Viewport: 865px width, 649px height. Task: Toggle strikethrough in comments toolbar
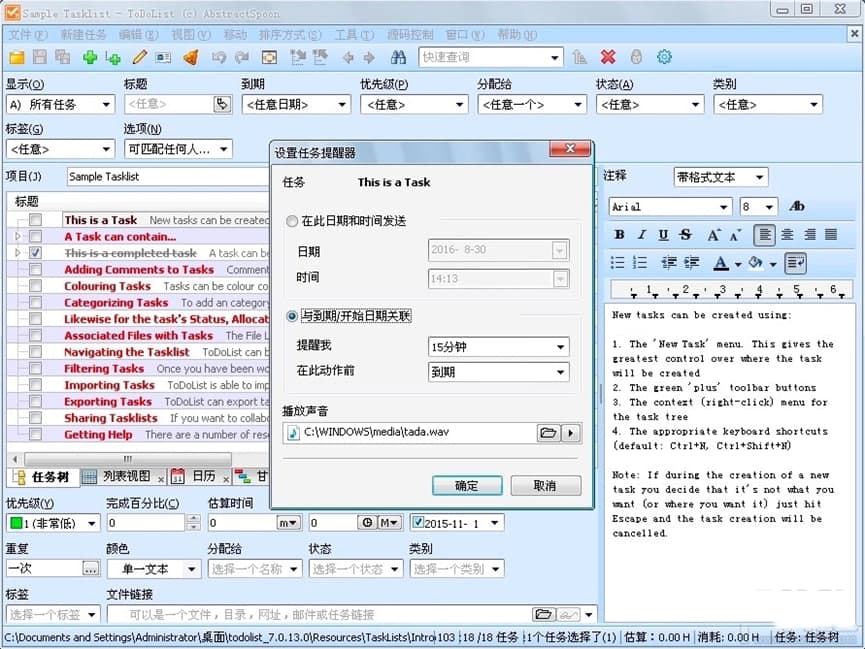tap(686, 235)
